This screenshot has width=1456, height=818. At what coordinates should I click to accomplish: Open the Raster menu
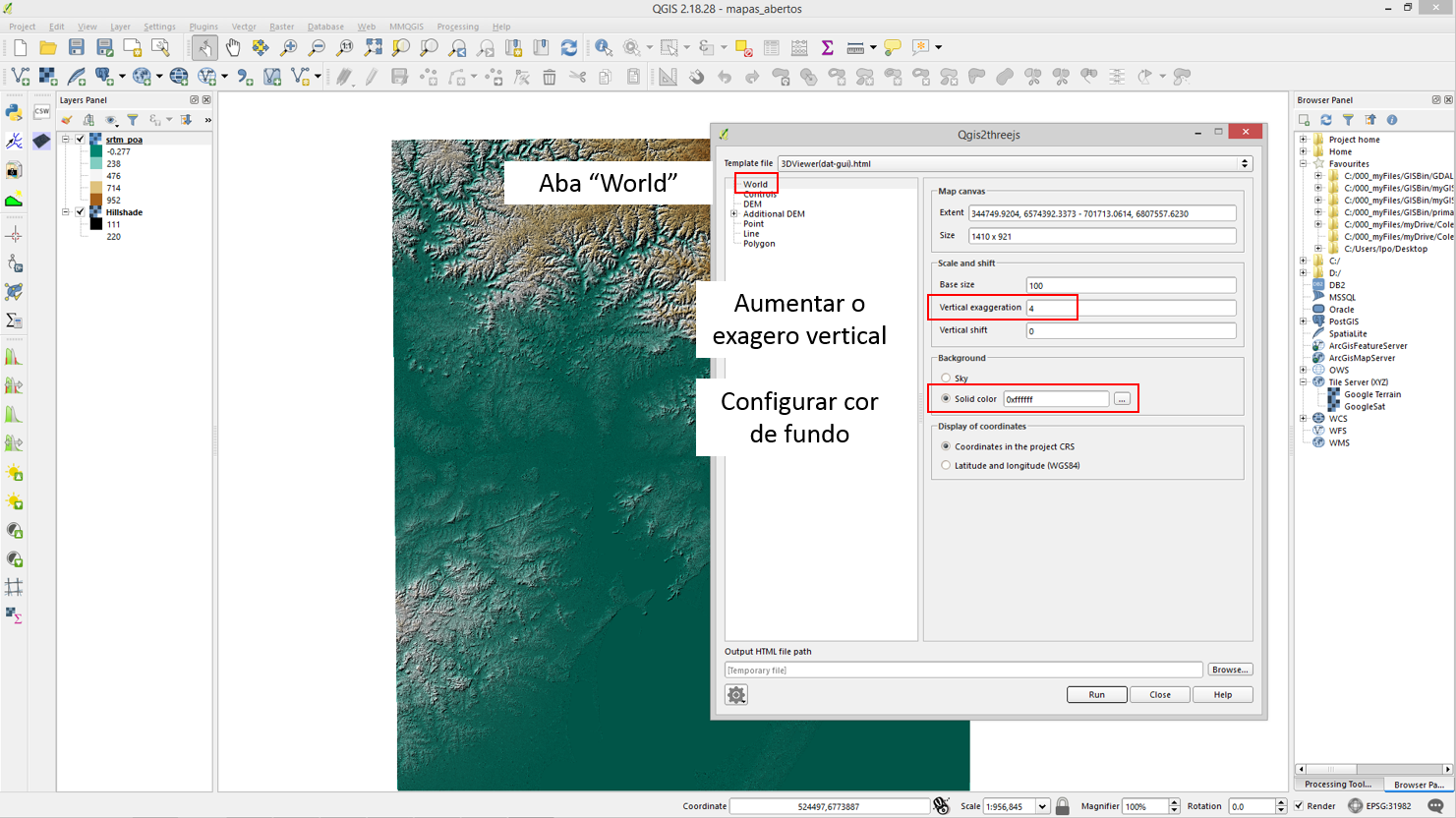(x=281, y=27)
